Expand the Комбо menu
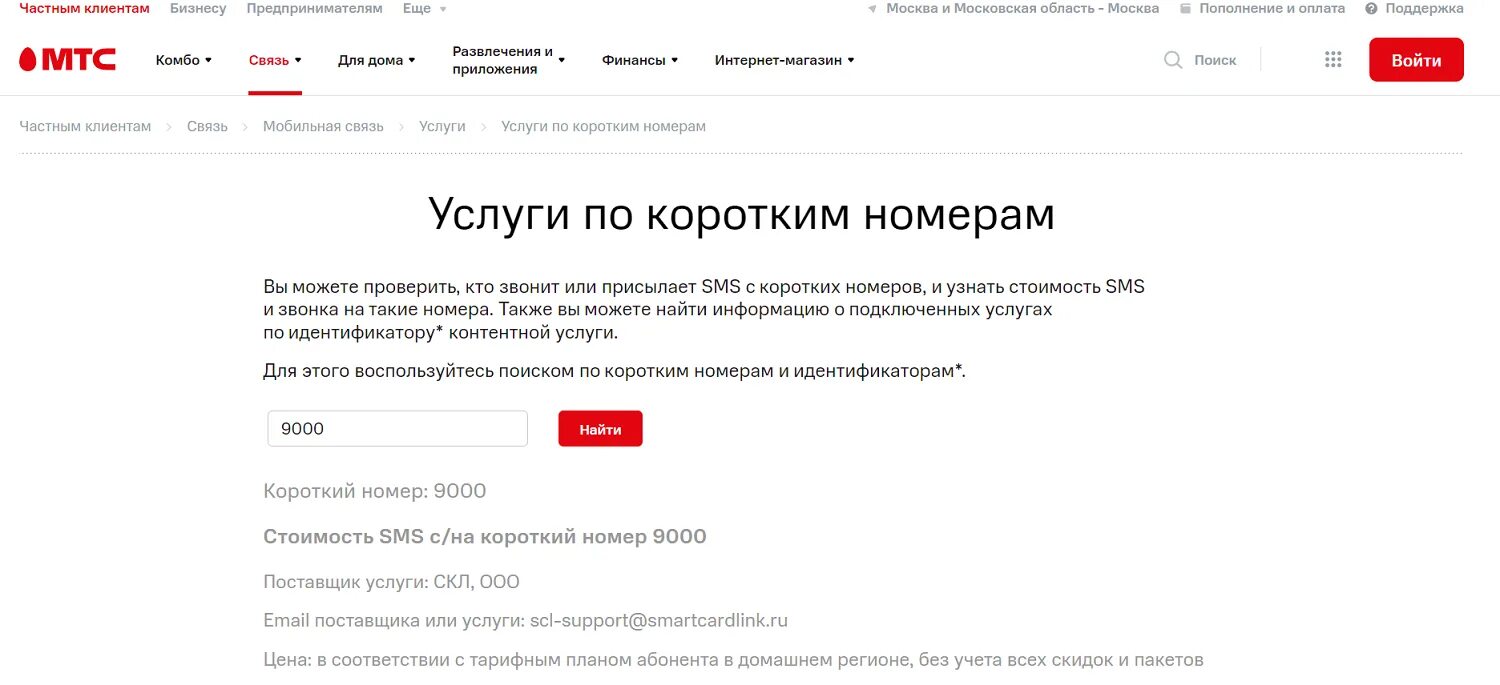1500x685 pixels. tap(184, 60)
